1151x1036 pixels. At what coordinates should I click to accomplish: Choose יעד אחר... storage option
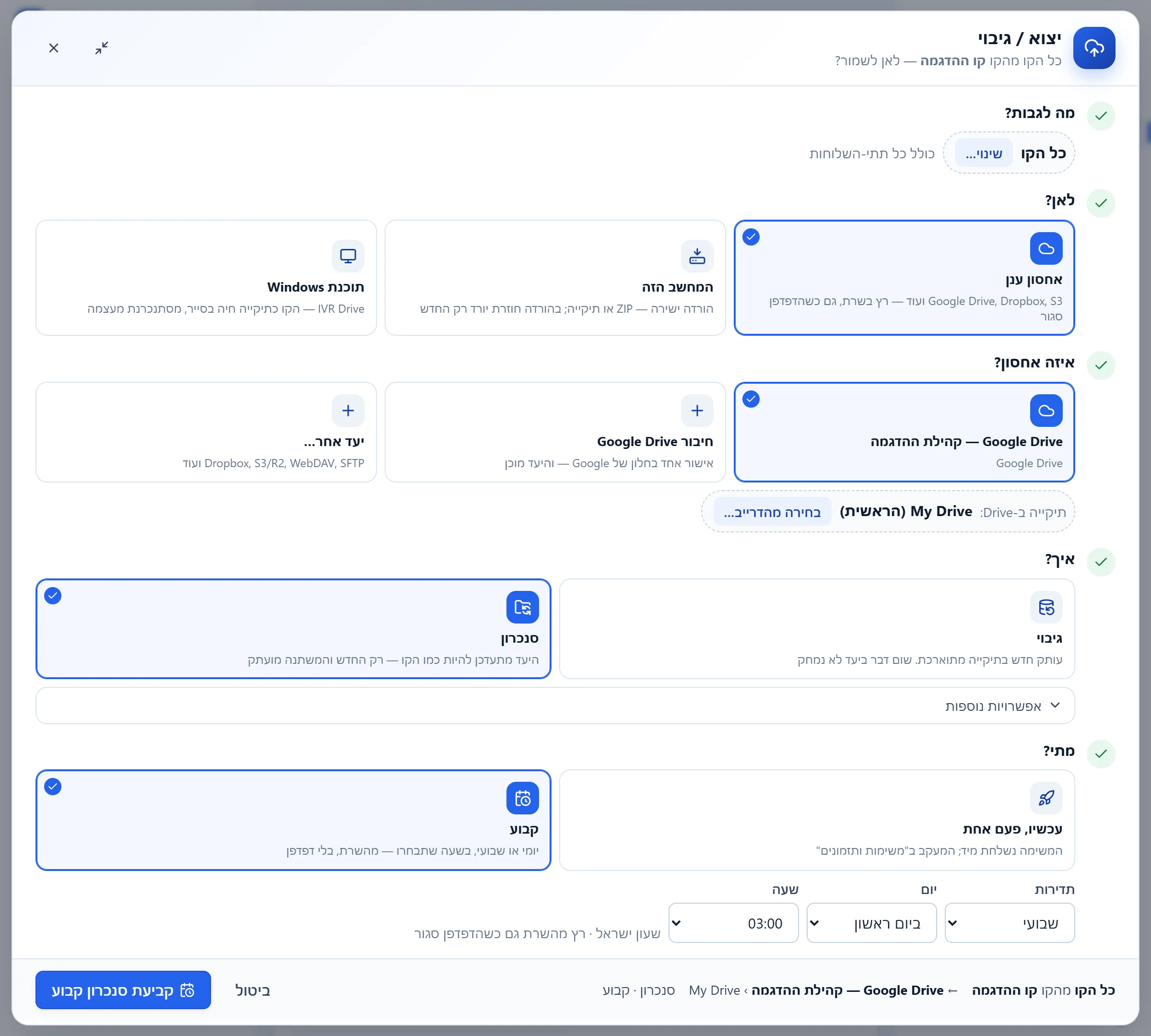(x=206, y=432)
